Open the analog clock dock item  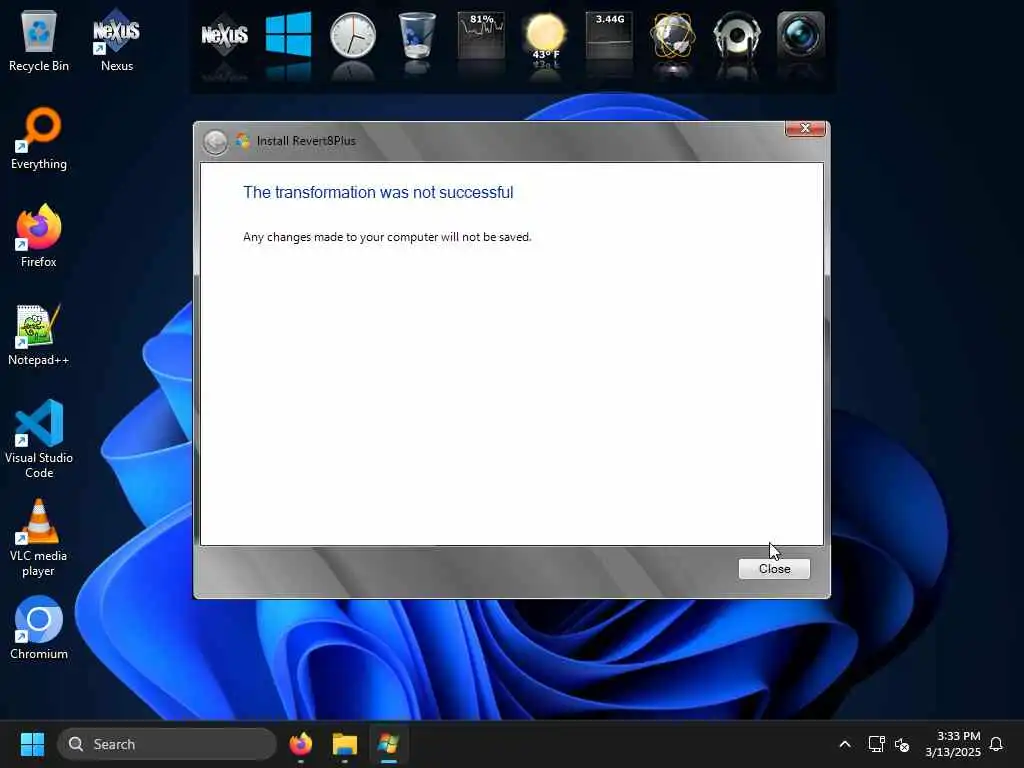353,35
